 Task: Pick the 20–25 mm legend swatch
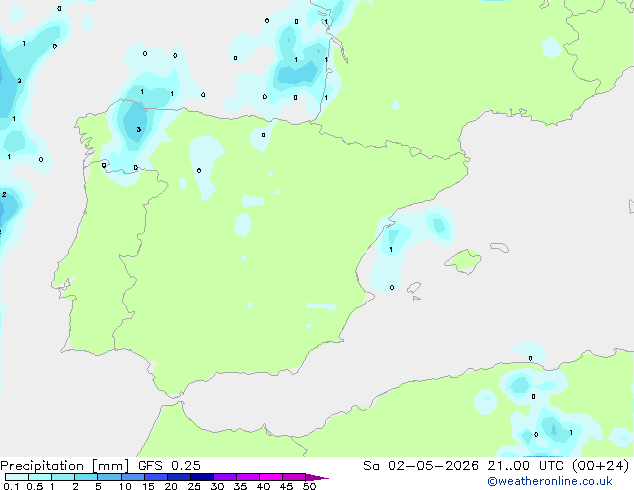click(x=178, y=477)
